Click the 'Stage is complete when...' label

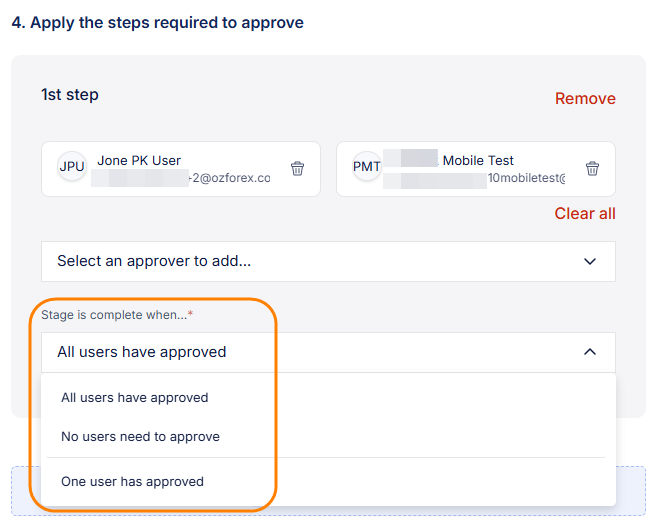coord(117,315)
